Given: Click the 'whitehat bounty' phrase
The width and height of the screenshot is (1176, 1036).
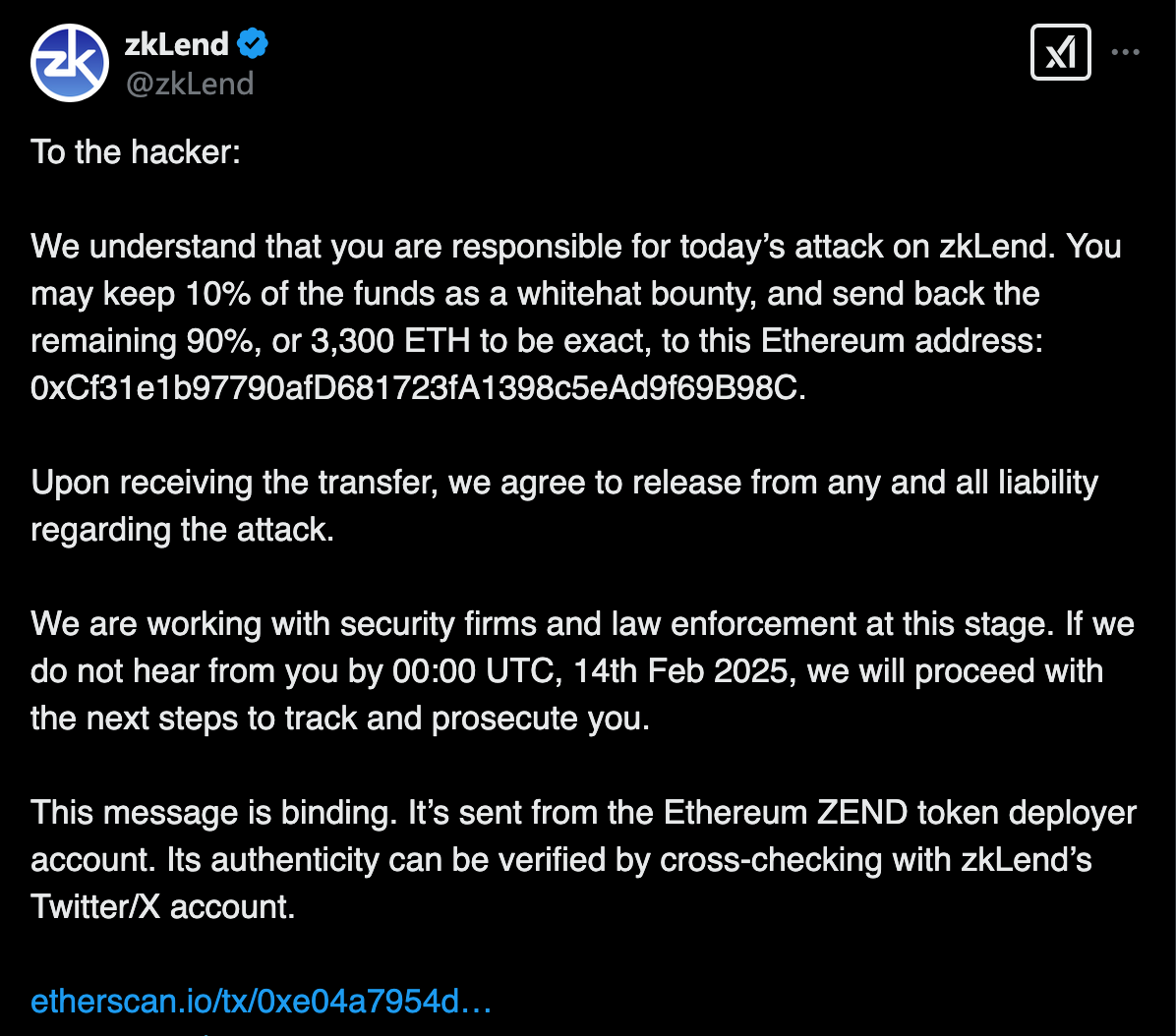Looking at the screenshot, I should click(x=637, y=294).
